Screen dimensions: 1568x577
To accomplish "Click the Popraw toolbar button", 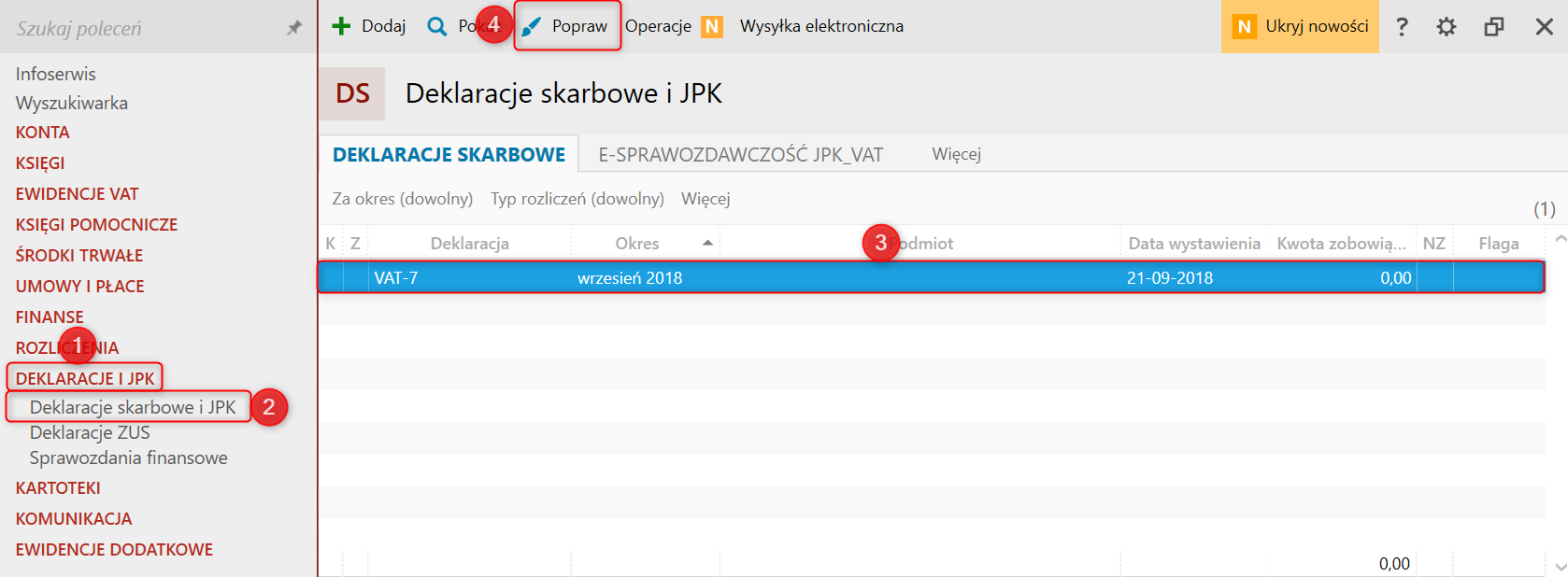I will [567, 26].
